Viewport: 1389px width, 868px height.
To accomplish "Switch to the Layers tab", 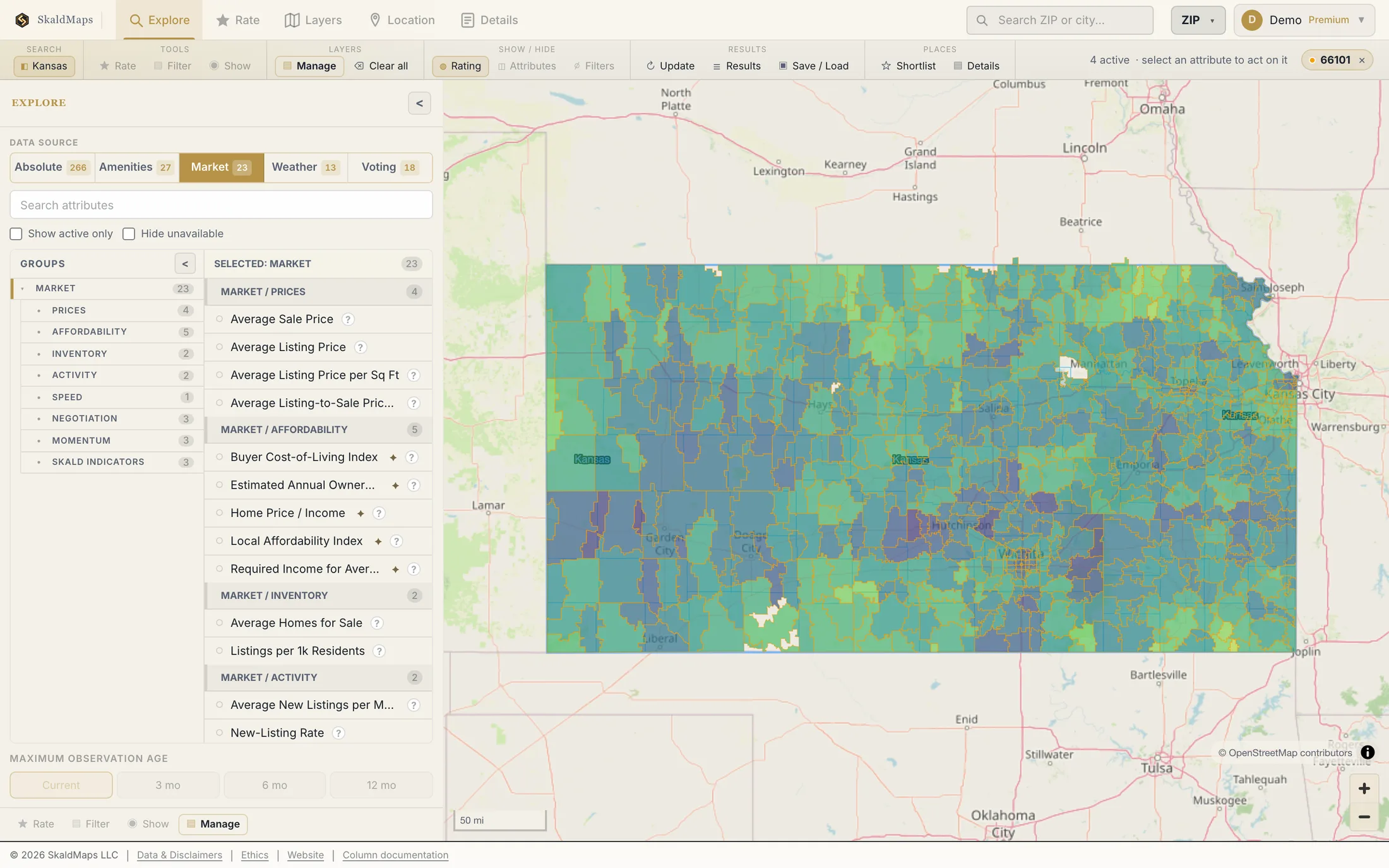I will point(313,20).
